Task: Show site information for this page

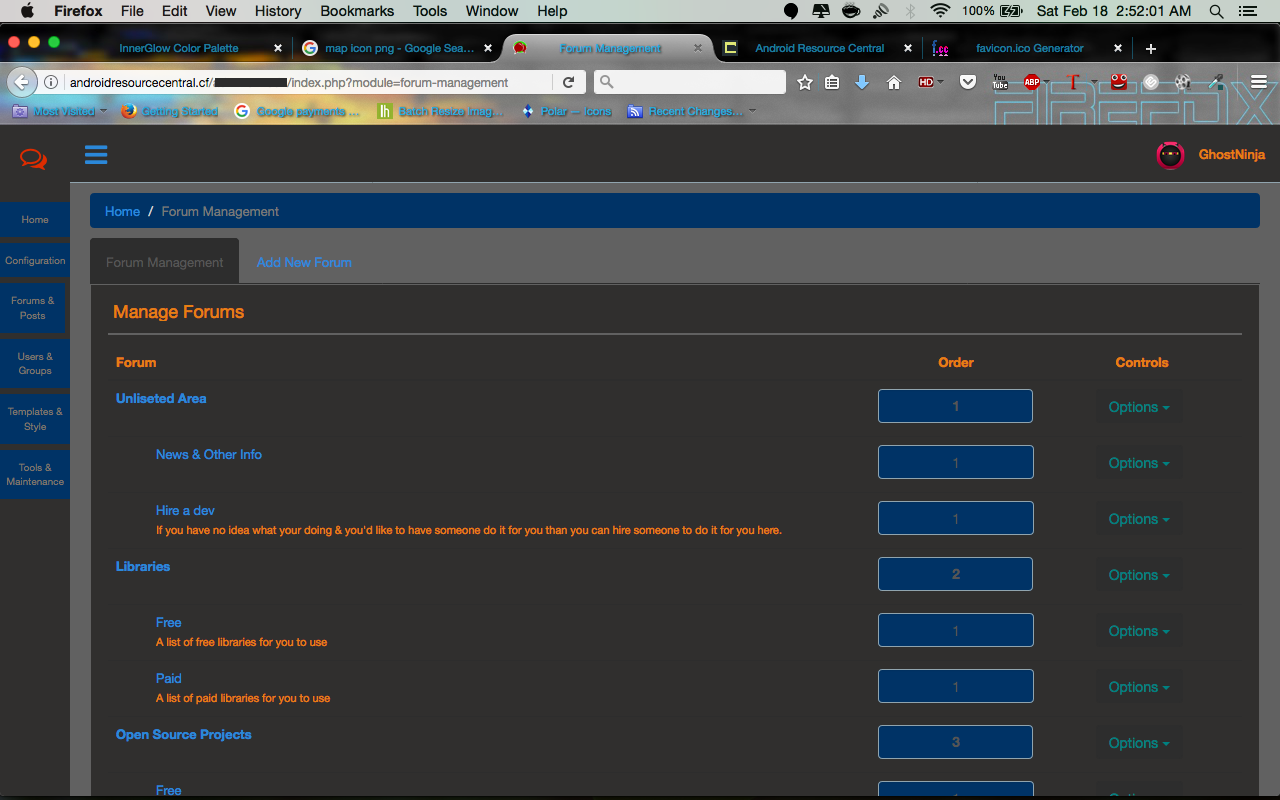Action: click(x=51, y=82)
